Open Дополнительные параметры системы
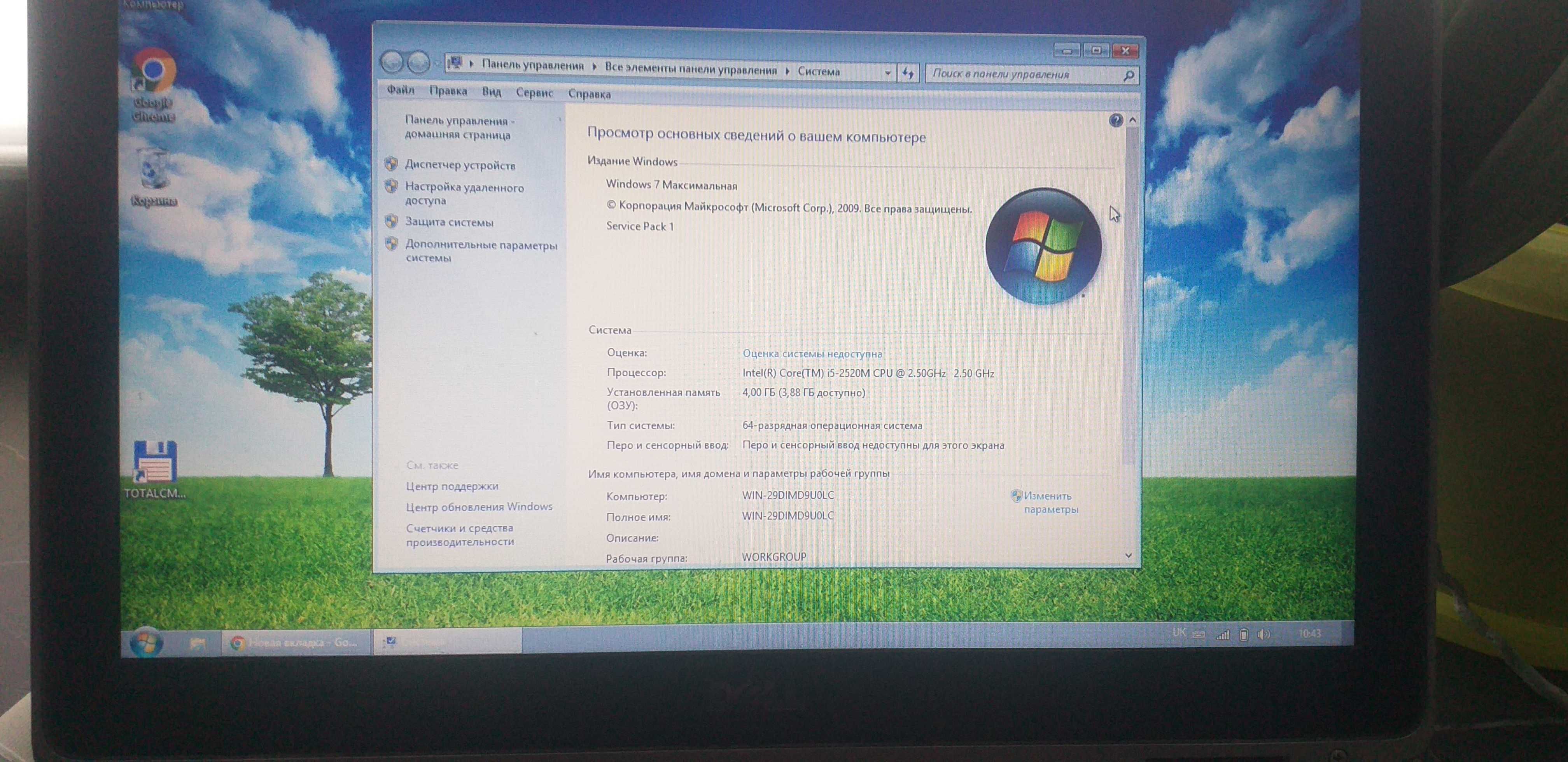 click(x=481, y=251)
